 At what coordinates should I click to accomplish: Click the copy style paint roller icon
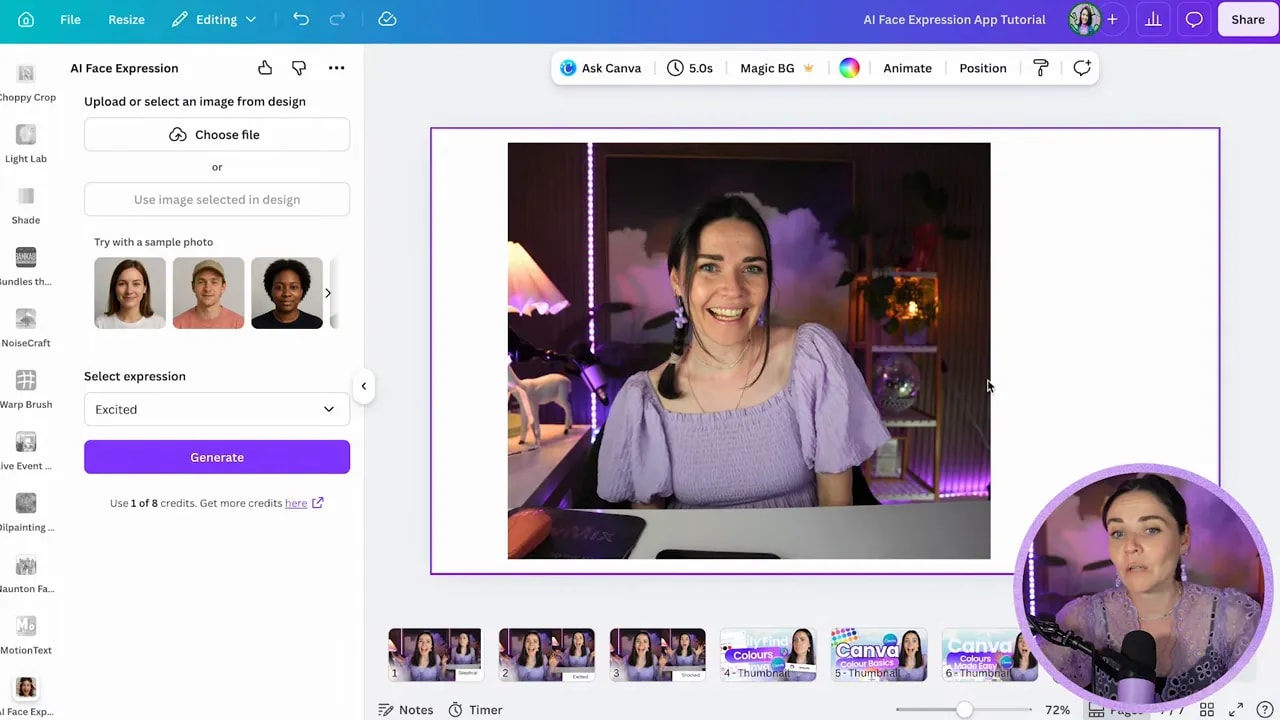1041,68
